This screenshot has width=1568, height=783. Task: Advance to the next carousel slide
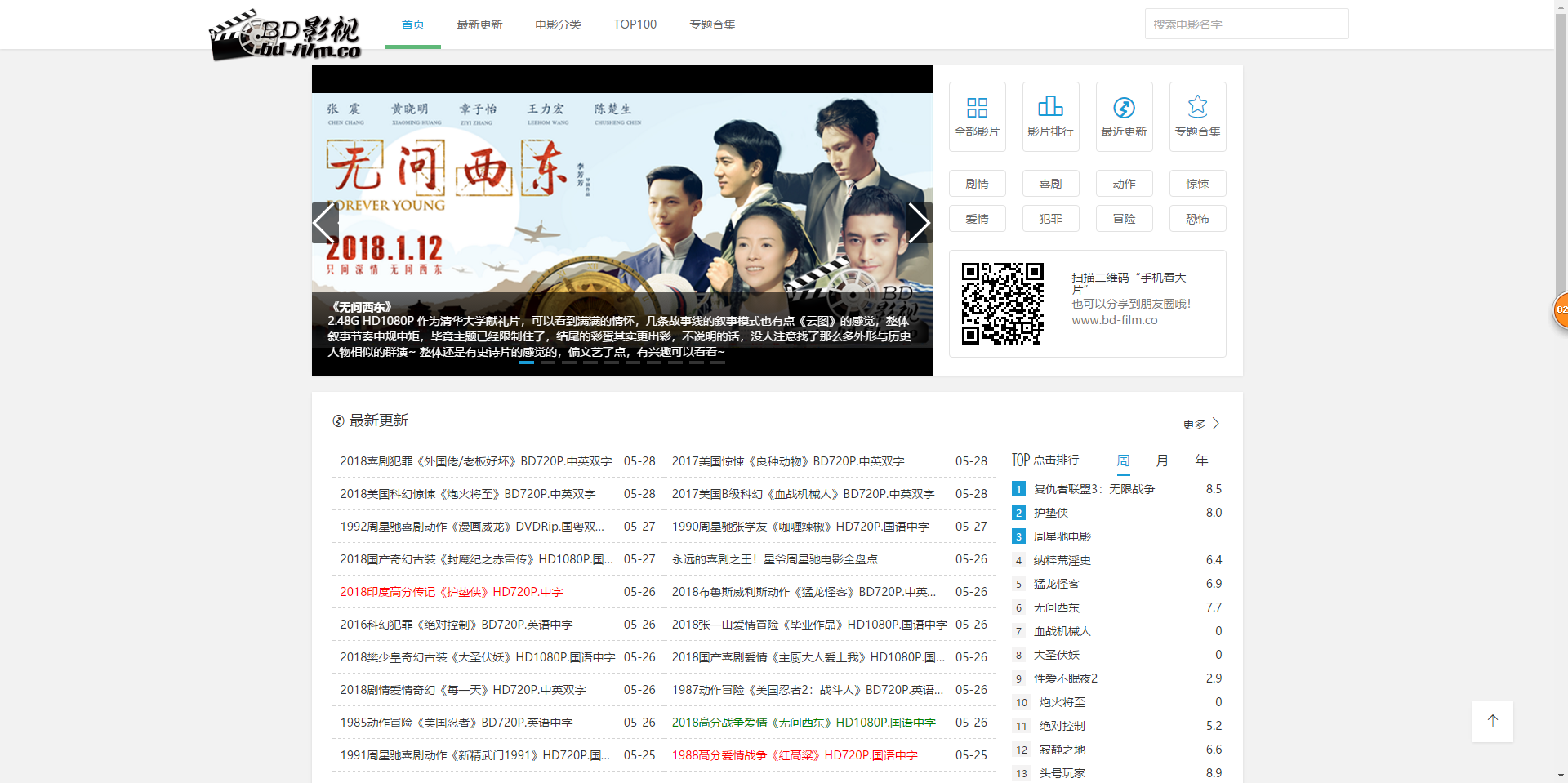919,223
